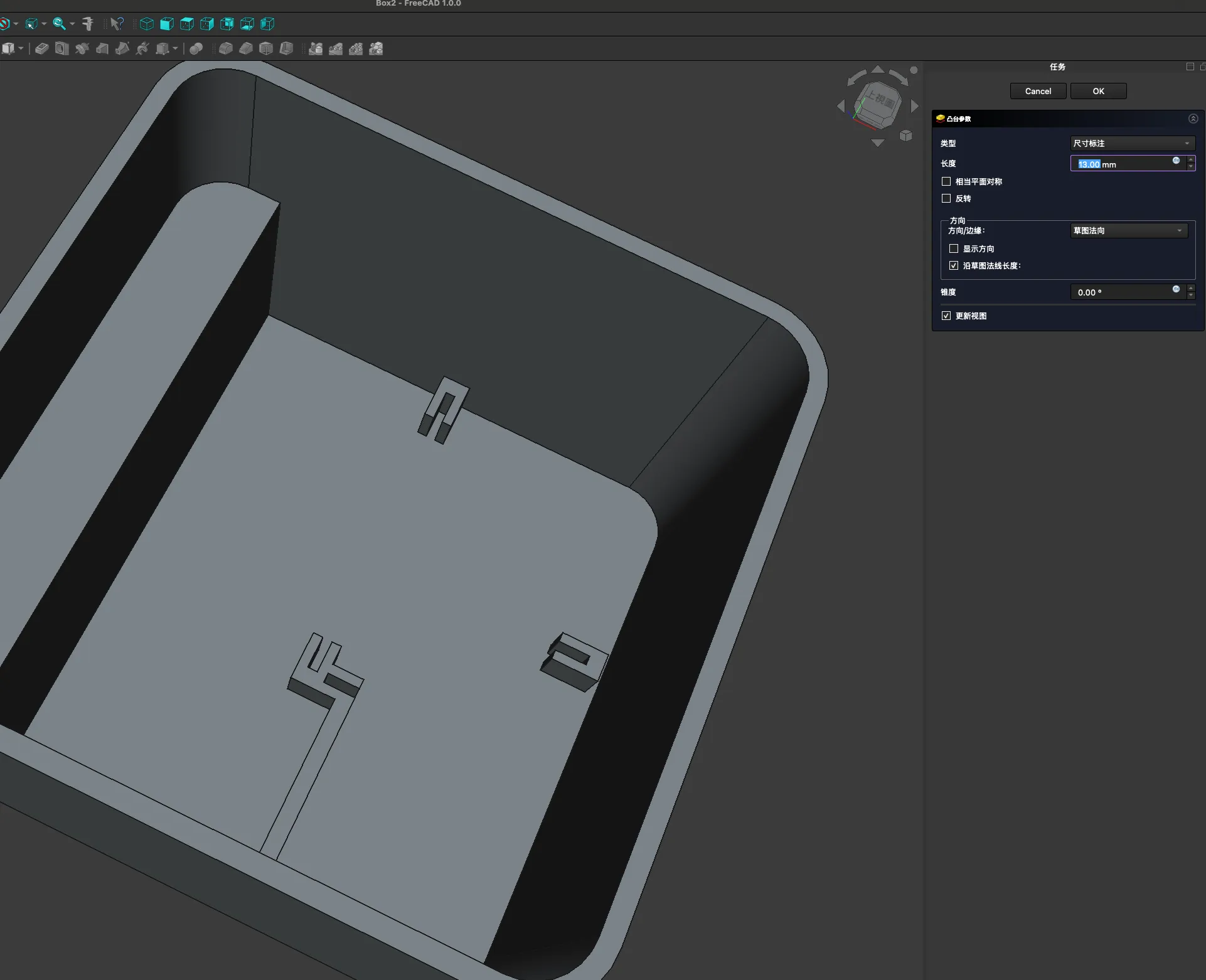Screen dimensions: 1206x980
Task: Enable the 相当平面对称 checkbox
Action: click(x=946, y=181)
